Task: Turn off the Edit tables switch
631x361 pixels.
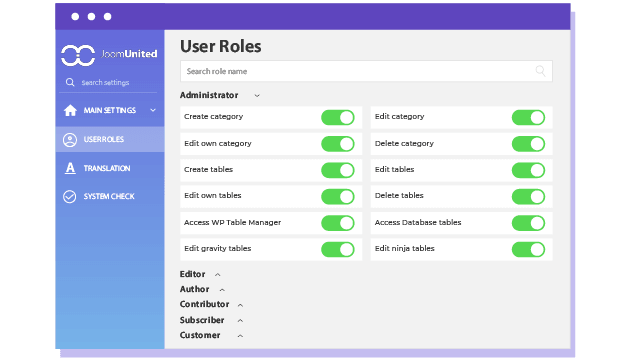Action: coord(528,170)
